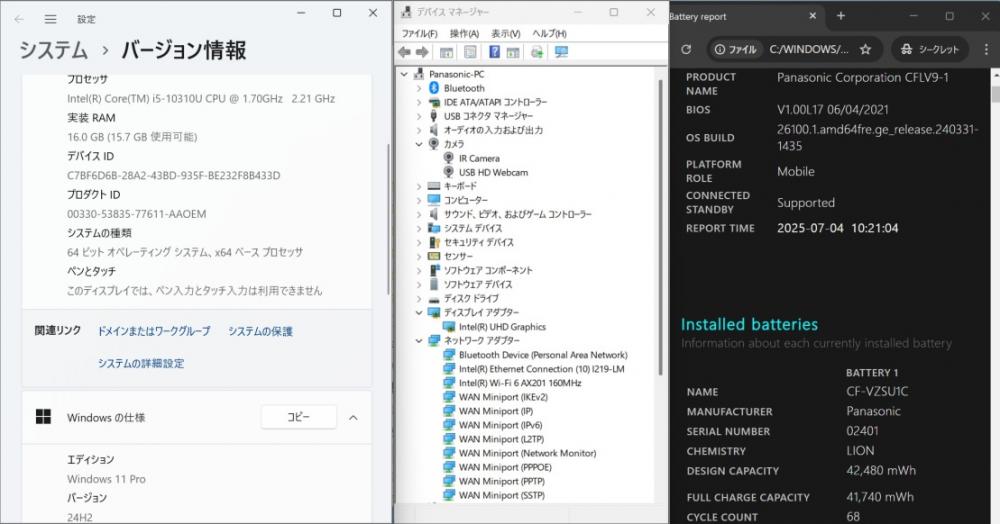
Task: Click the Windows logo in Windows の仕様
Action: (43, 418)
